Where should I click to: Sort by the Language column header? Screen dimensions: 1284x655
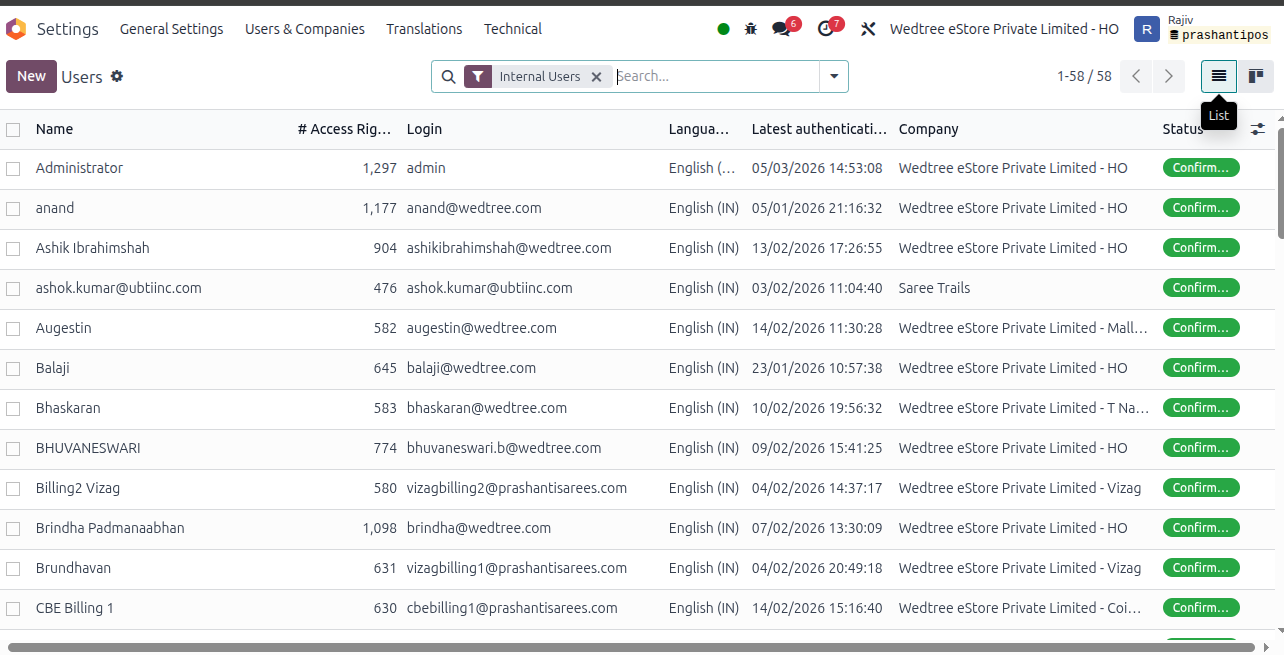click(700, 129)
